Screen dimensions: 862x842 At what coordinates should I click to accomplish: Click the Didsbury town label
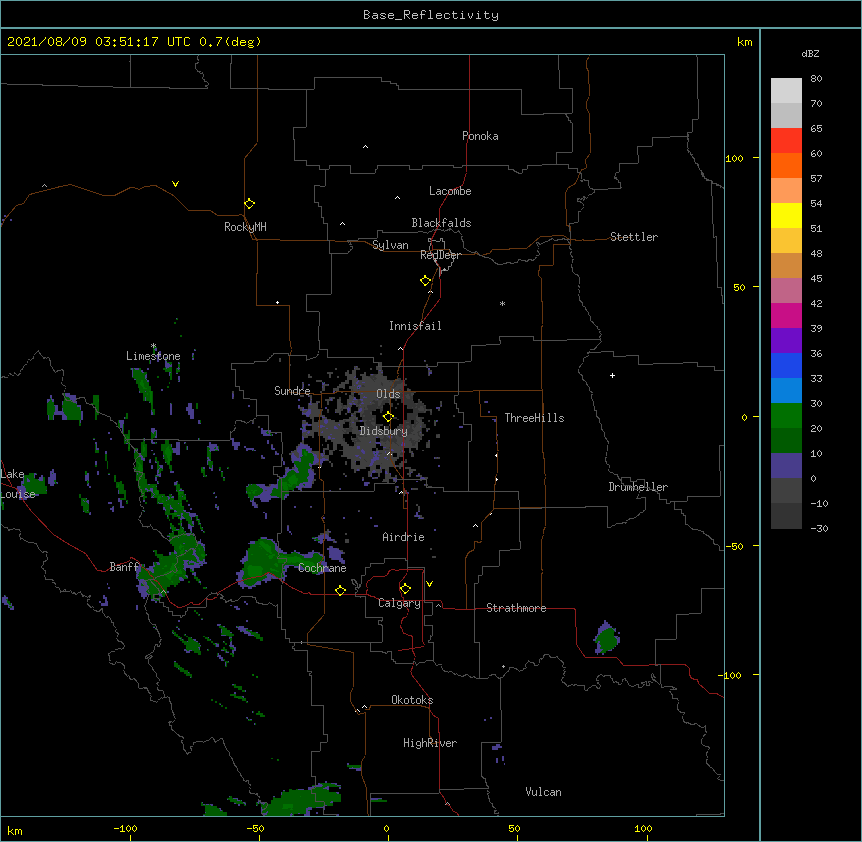point(384,431)
